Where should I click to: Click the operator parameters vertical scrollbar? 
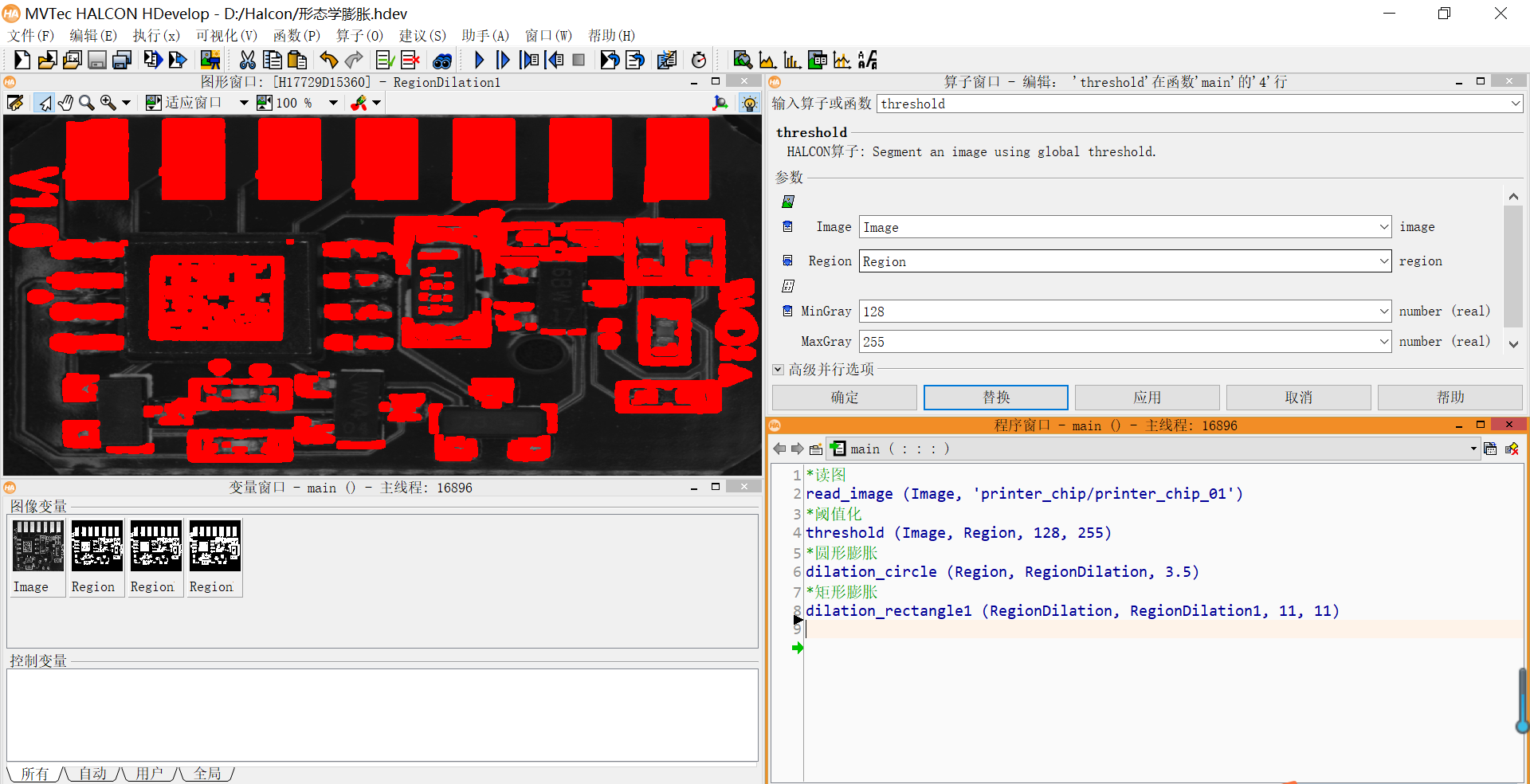point(1513,270)
